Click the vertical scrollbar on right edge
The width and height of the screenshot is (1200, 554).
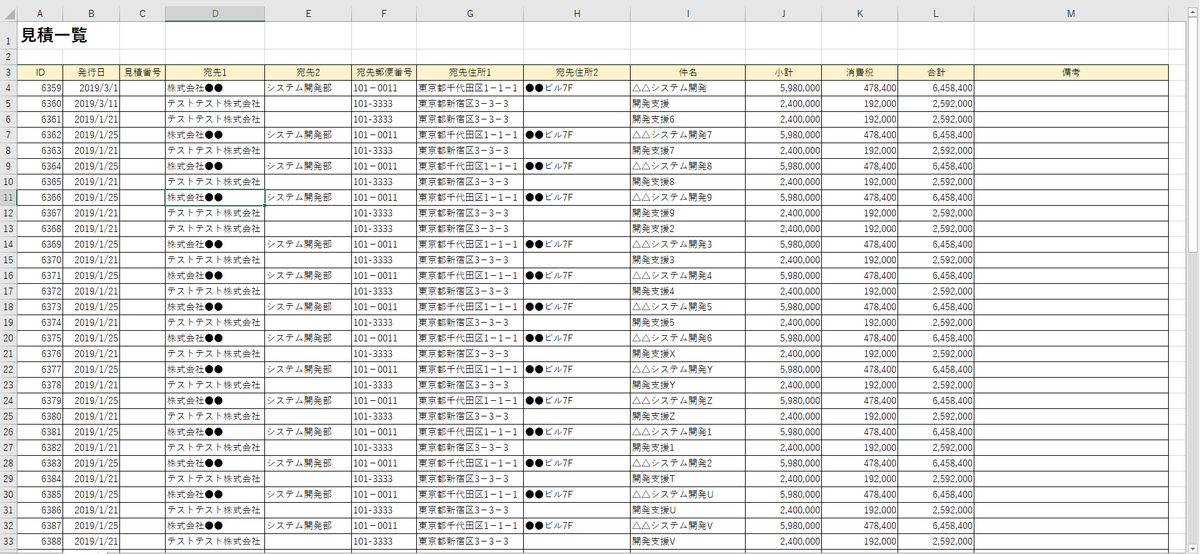point(1194,280)
